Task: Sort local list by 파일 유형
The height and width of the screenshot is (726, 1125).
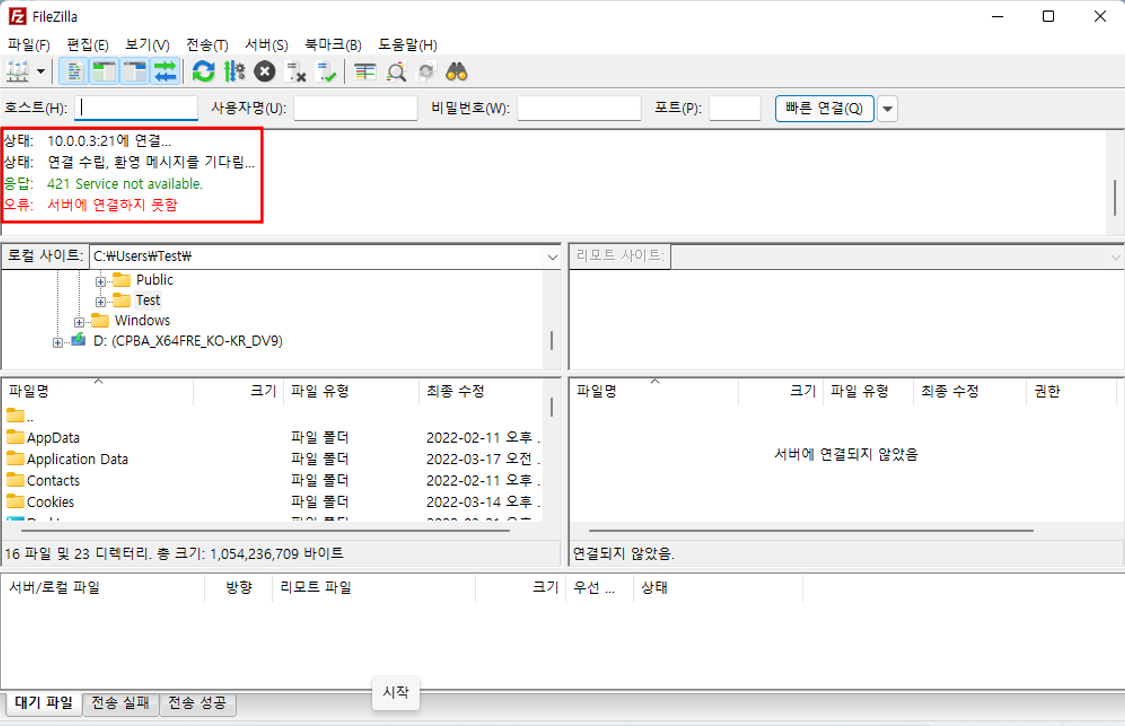Action: tap(351, 391)
